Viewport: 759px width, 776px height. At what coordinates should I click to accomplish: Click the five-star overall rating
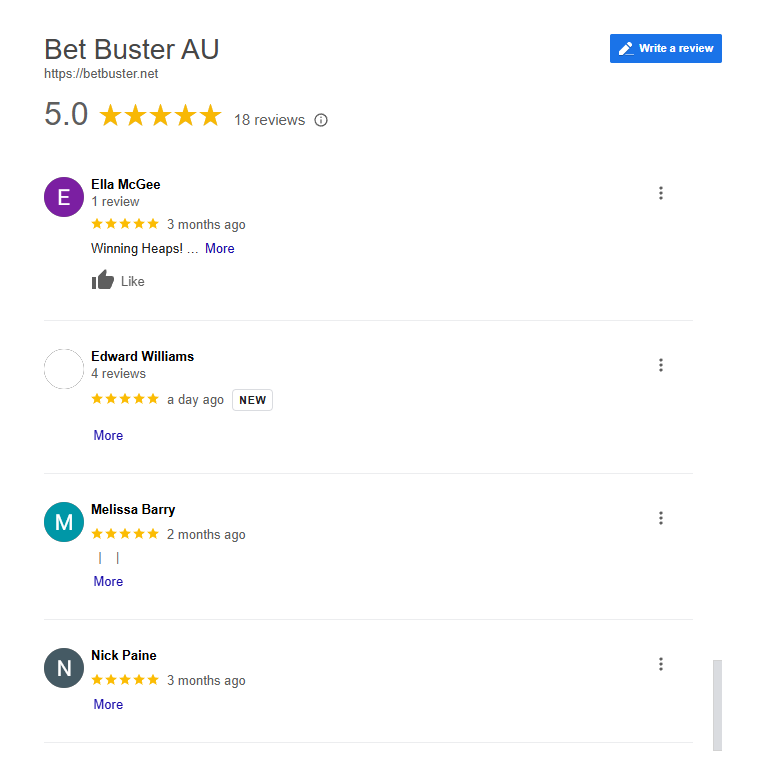click(x=160, y=115)
